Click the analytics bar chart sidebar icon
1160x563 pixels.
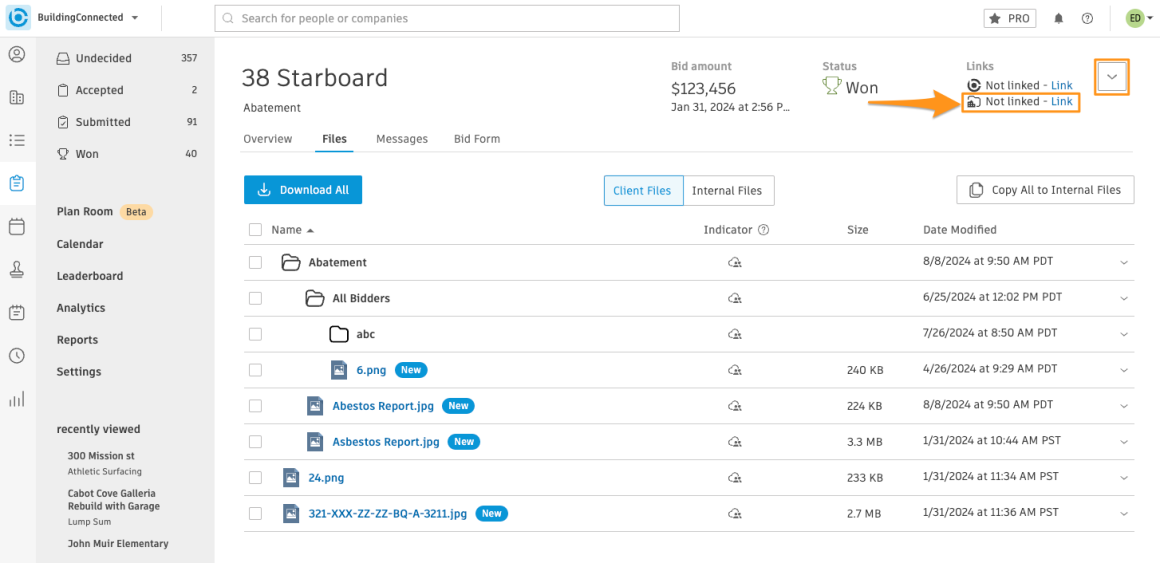[x=16, y=399]
